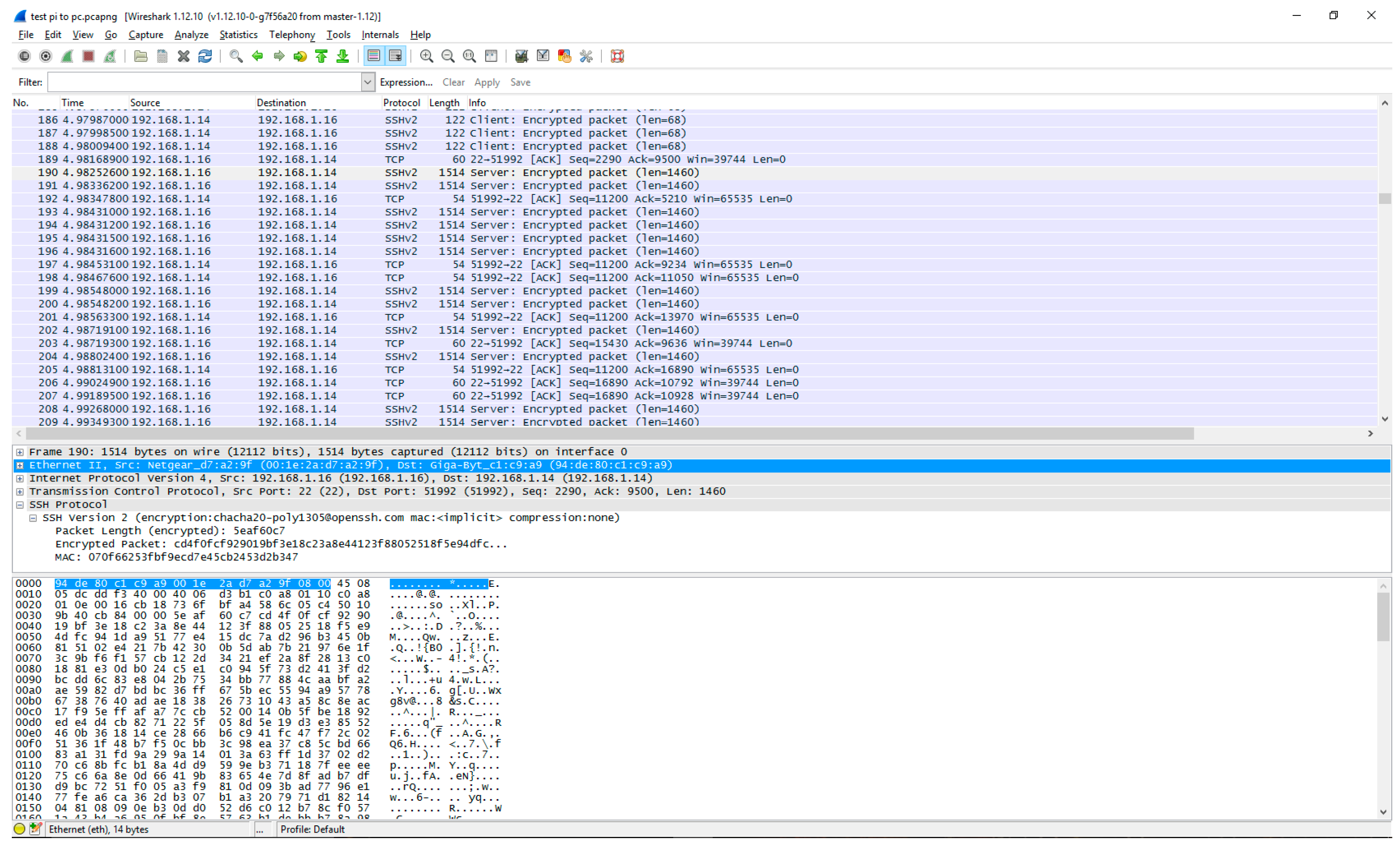Toggle Auto Scroll in live capture

(395, 56)
